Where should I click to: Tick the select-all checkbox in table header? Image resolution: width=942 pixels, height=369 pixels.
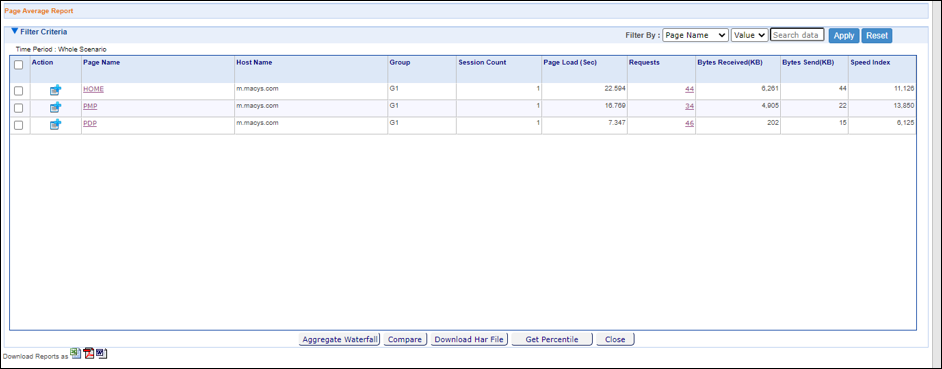(x=19, y=65)
